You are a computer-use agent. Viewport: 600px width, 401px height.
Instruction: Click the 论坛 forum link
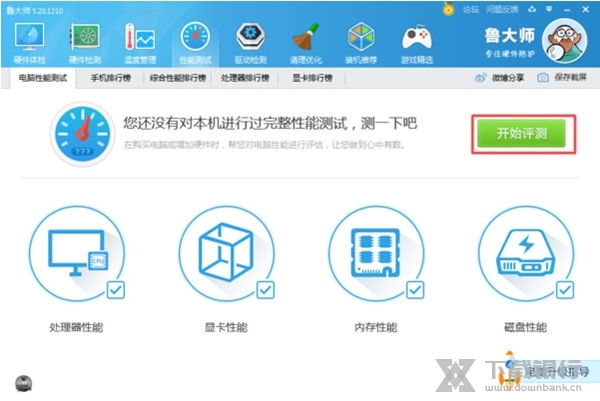pos(470,10)
